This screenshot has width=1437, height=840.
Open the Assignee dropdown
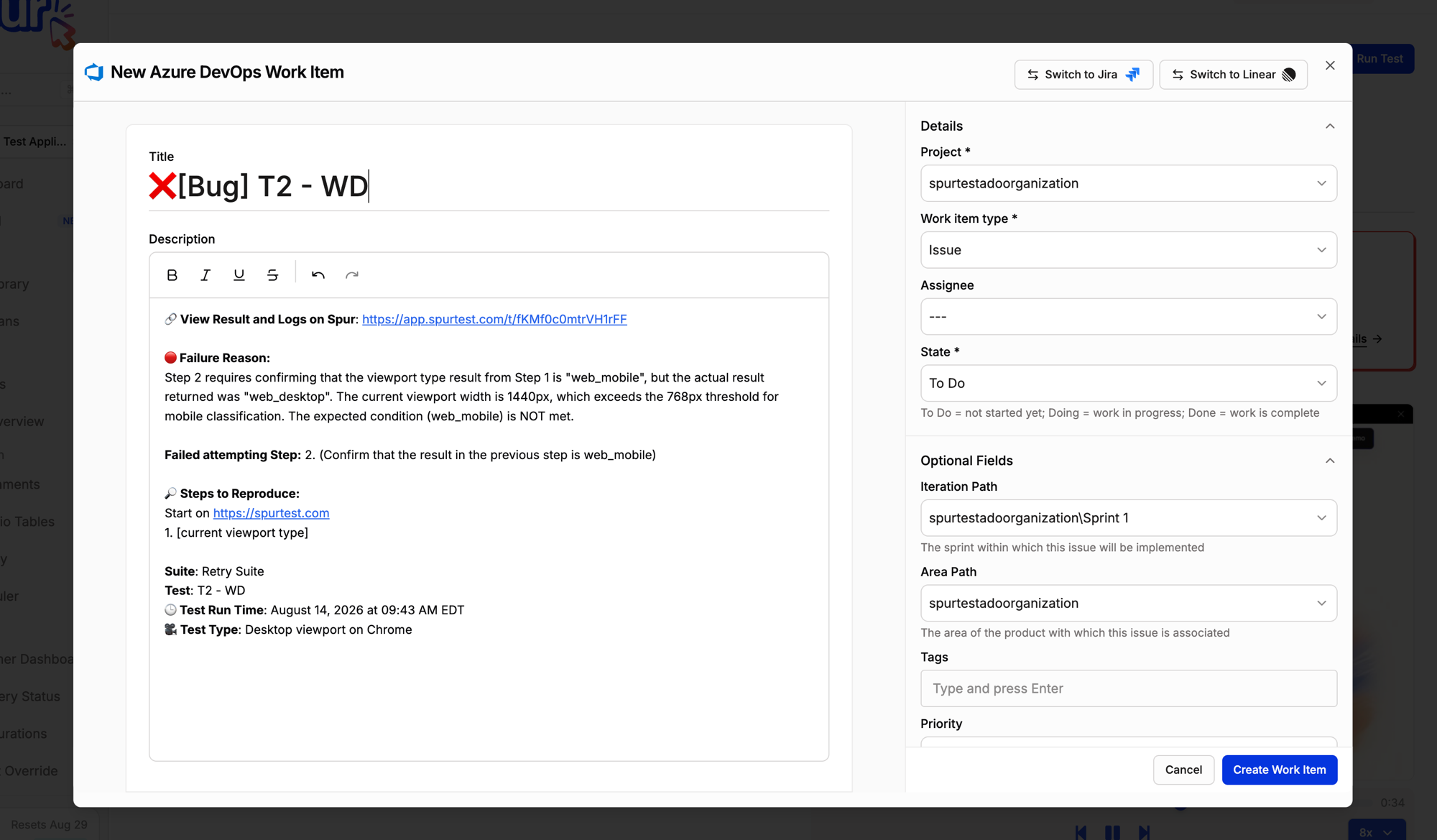[1128, 317]
